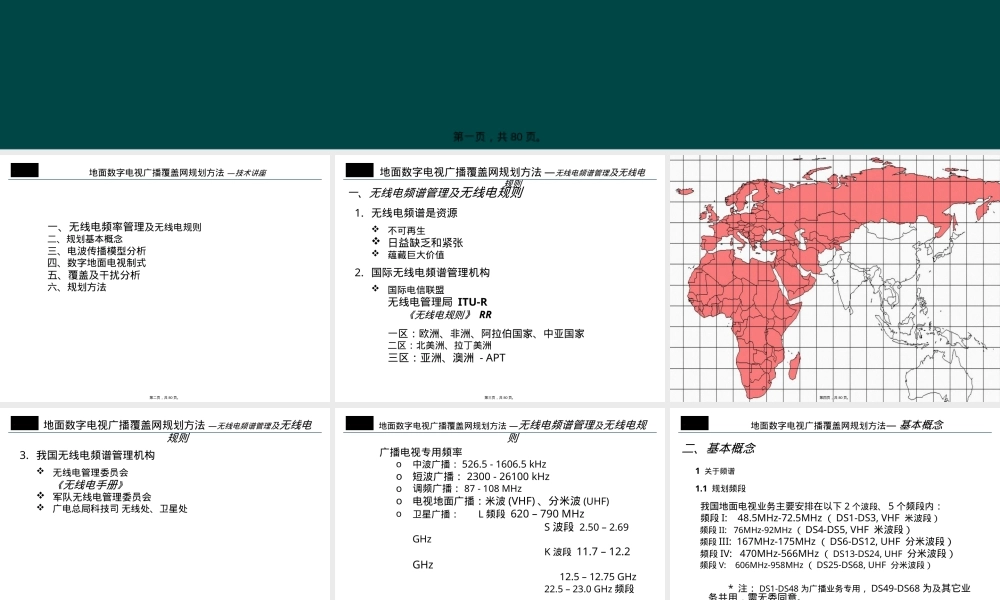Click the subheading '1 关于频谱'

pos(715,471)
